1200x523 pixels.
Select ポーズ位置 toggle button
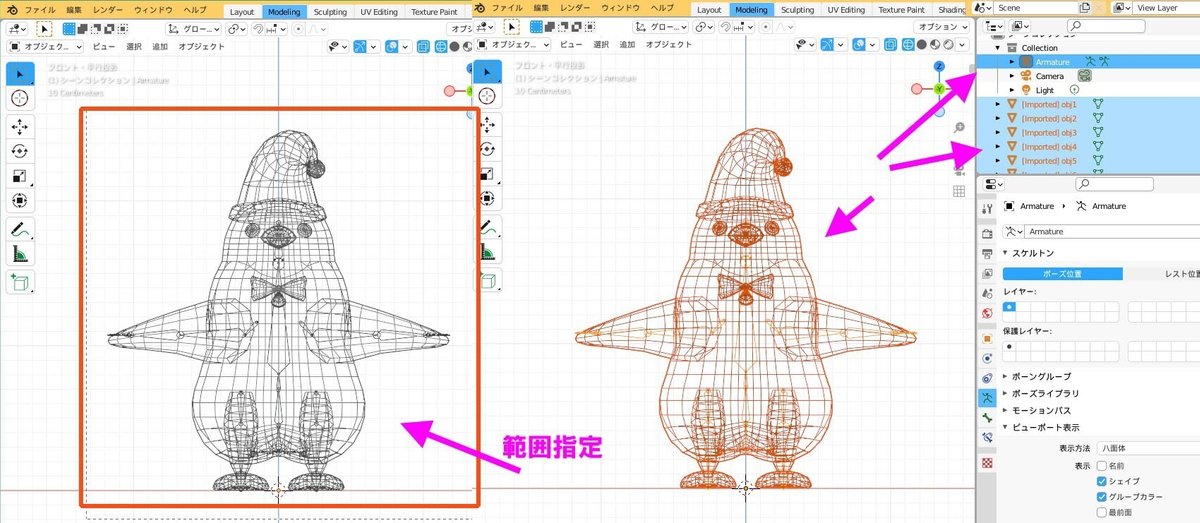click(1062, 273)
